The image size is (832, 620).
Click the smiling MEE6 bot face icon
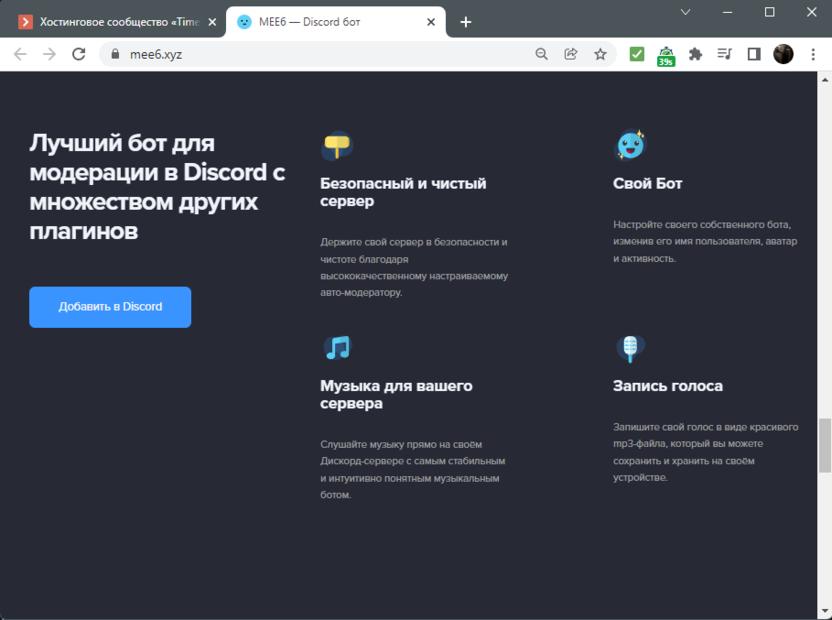tap(630, 145)
